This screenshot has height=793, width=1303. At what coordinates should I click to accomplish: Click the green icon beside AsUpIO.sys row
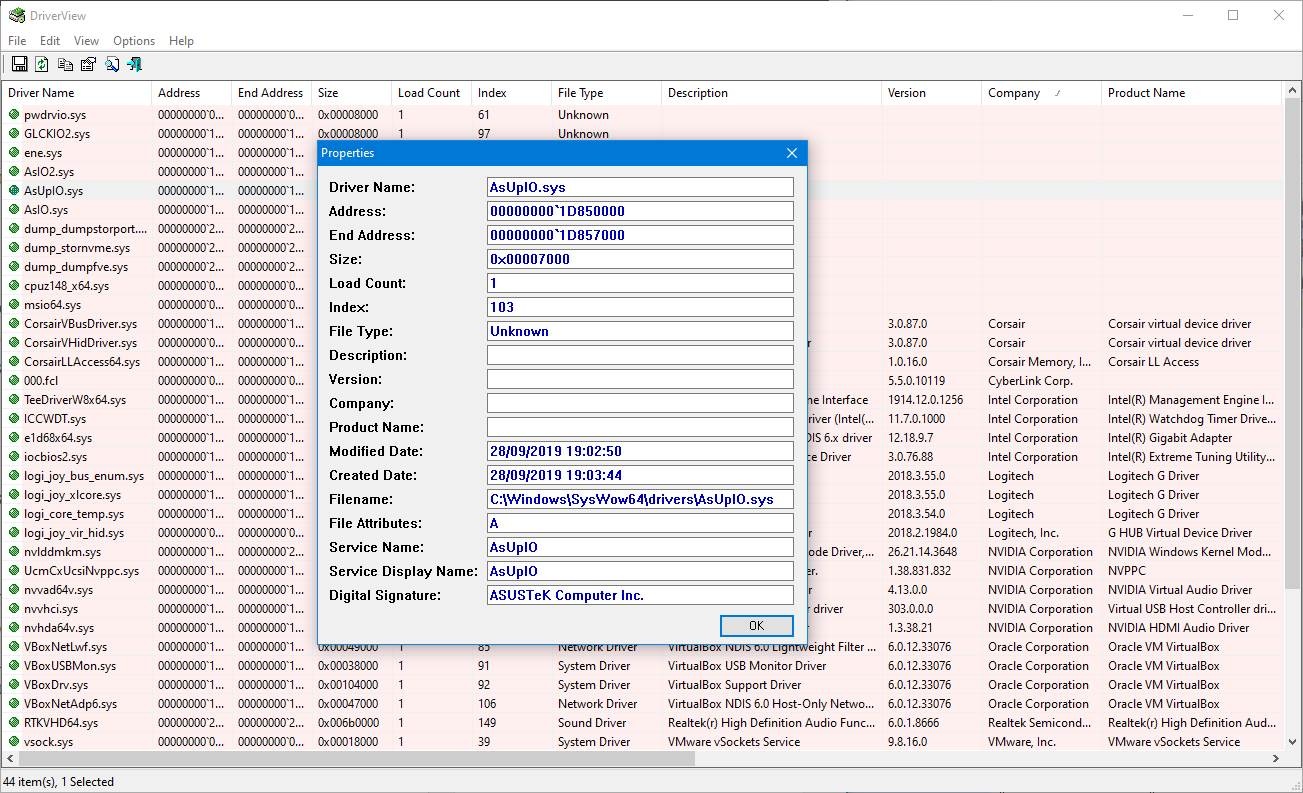pyautogui.click(x=14, y=191)
